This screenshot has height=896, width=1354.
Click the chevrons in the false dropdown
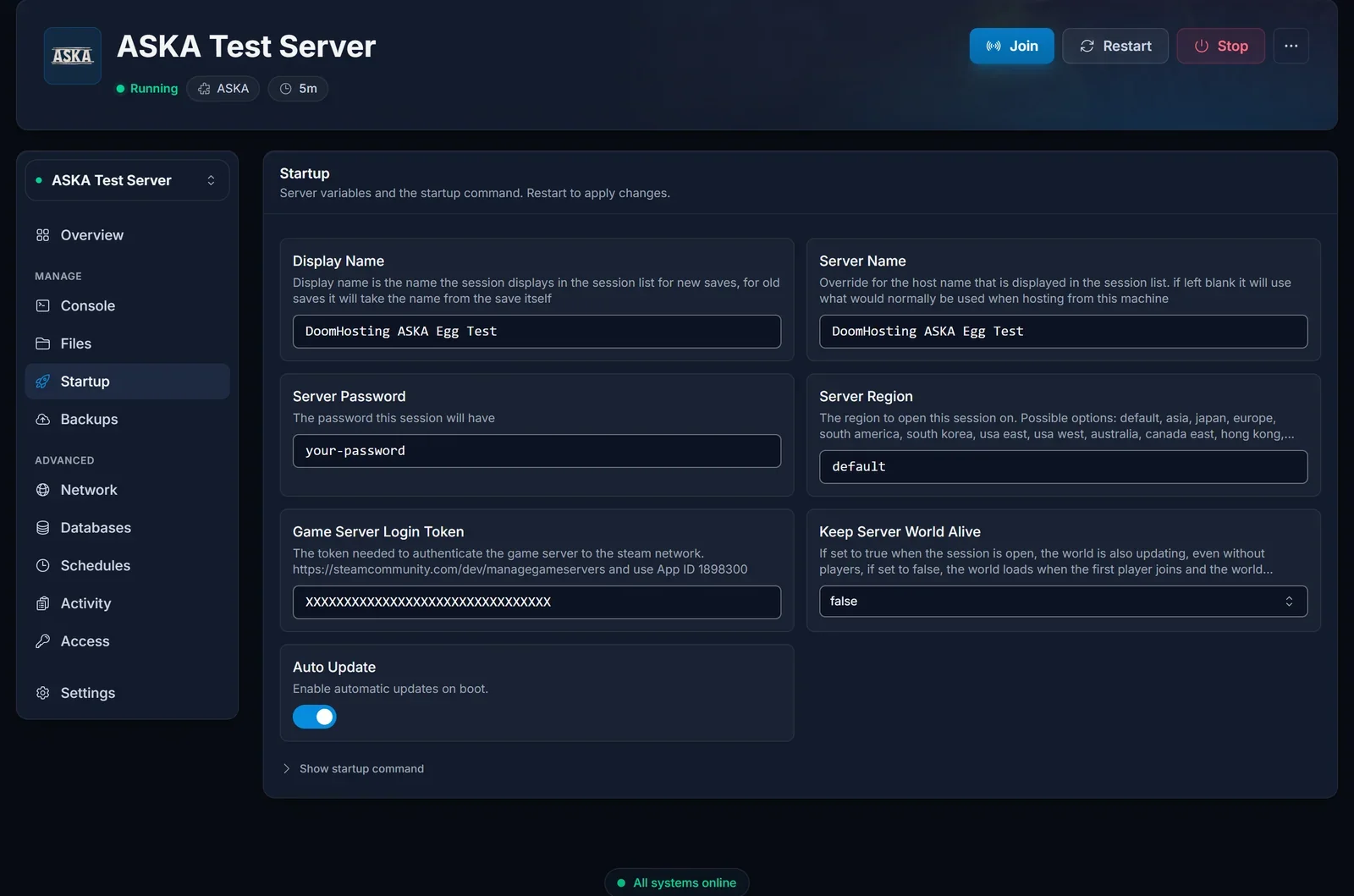coord(1289,602)
